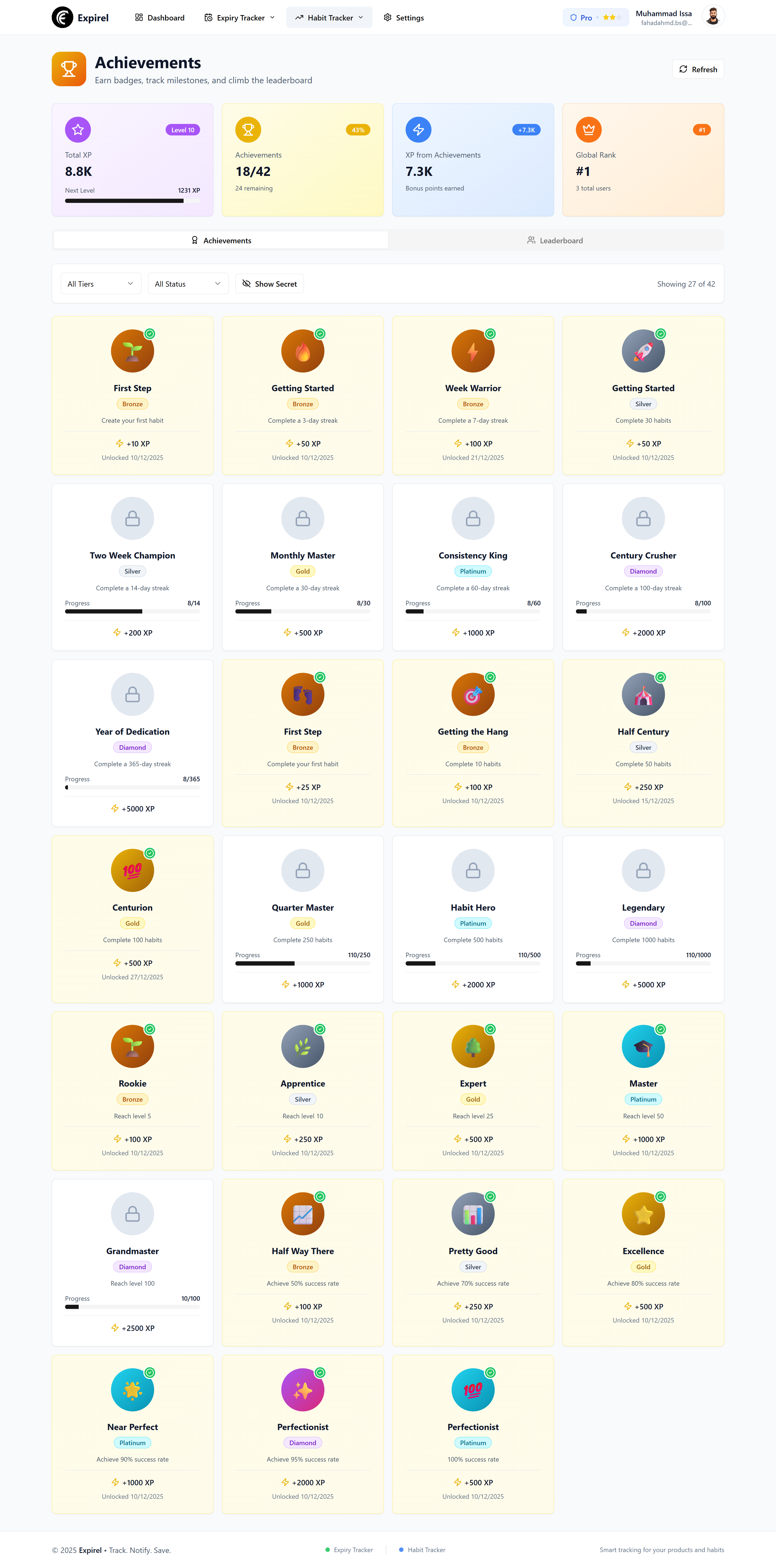Image resolution: width=776 pixels, height=1568 pixels.
Task: Click the trophy icon beside Achievements heading
Action: tap(69, 69)
